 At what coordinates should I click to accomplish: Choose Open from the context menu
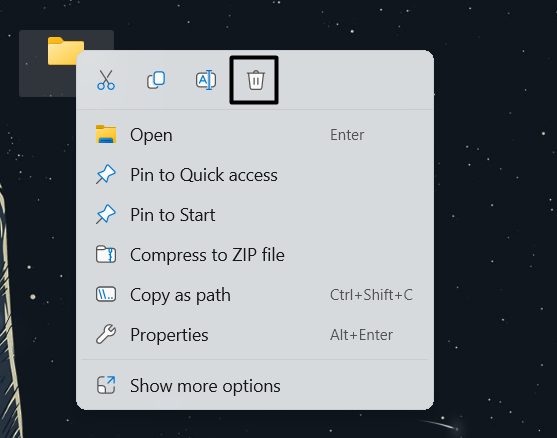(255, 135)
